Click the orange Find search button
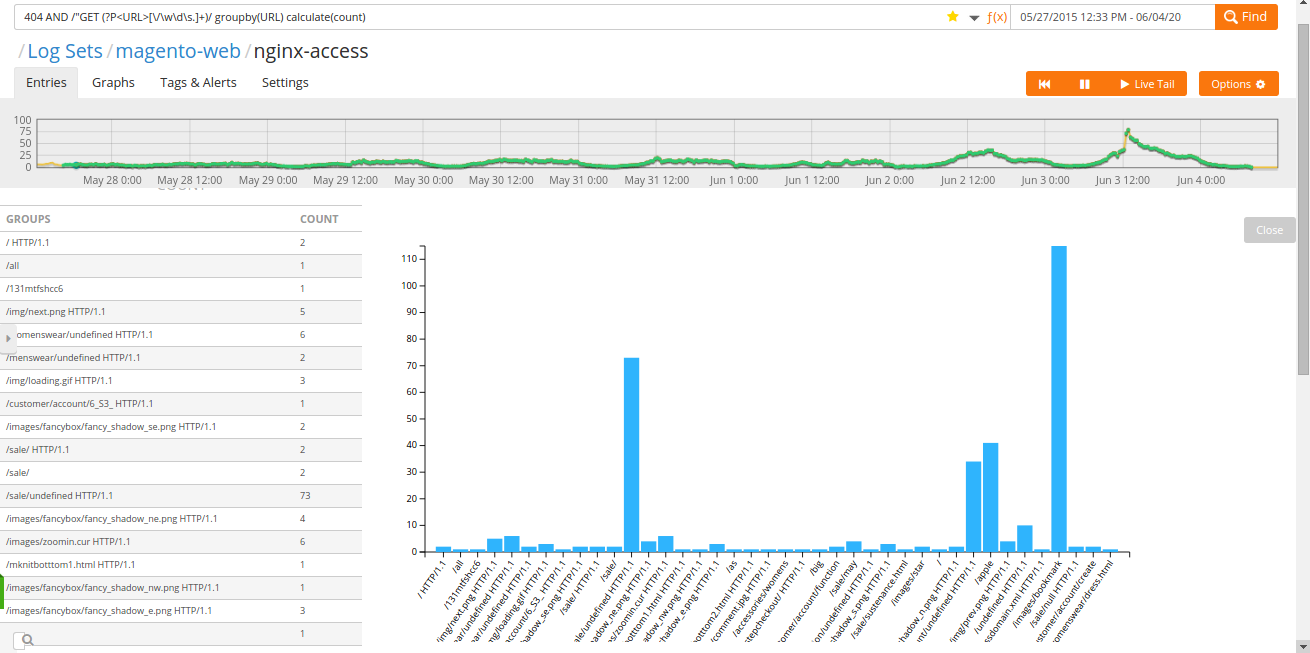The width and height of the screenshot is (1310, 653). (1246, 17)
